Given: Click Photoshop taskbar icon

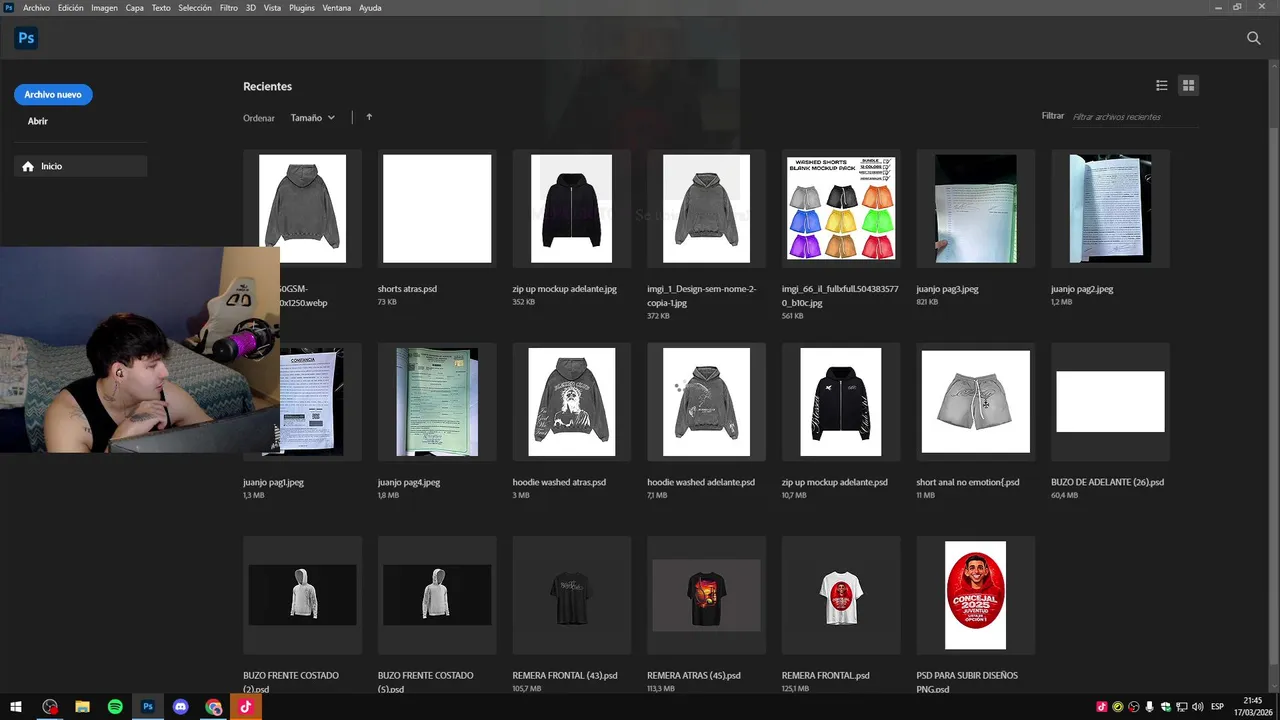Looking at the screenshot, I should 148,707.
